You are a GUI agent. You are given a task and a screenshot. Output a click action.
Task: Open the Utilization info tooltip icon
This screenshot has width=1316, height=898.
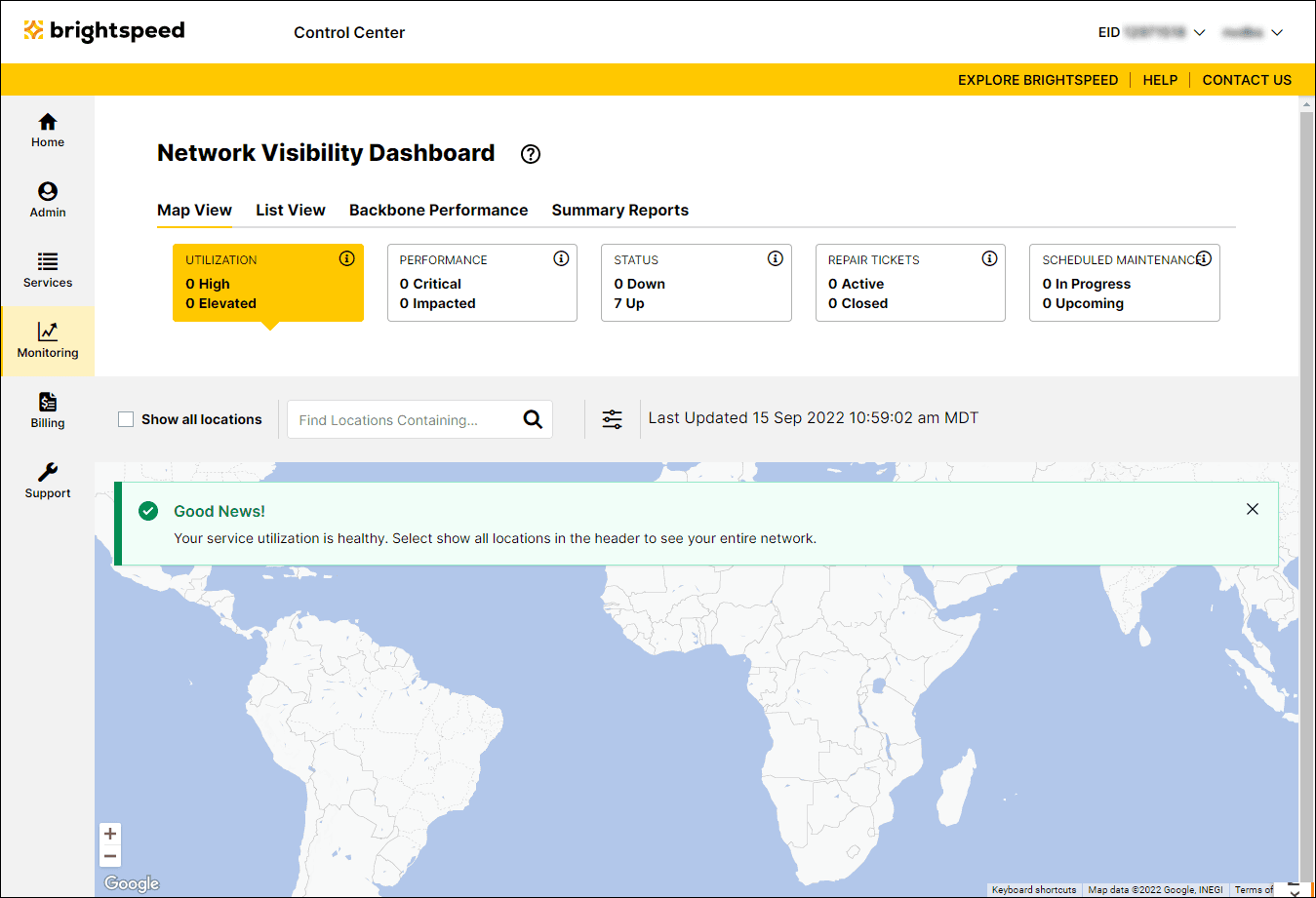coord(346,258)
